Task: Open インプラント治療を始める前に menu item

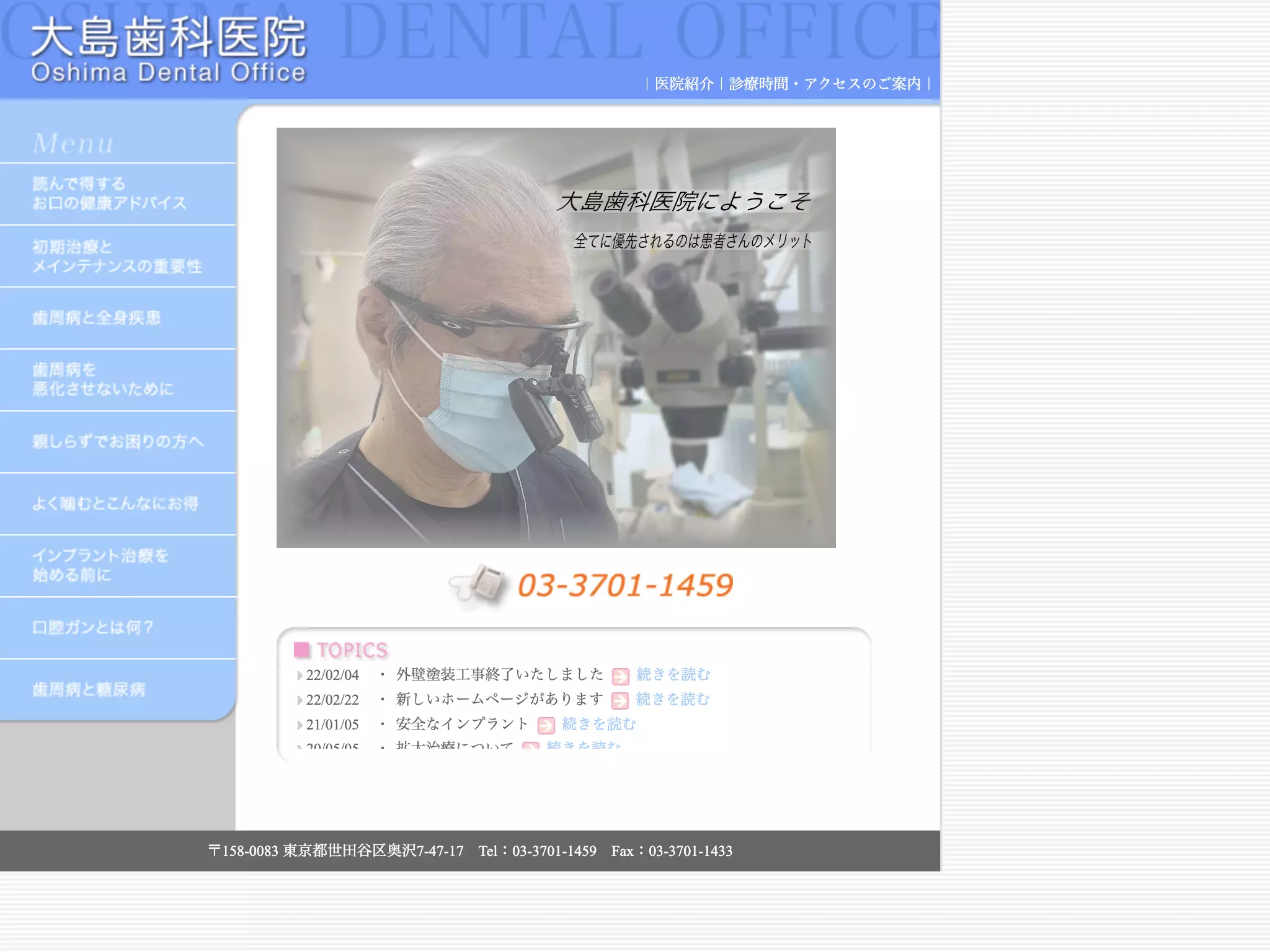Action: [x=118, y=566]
